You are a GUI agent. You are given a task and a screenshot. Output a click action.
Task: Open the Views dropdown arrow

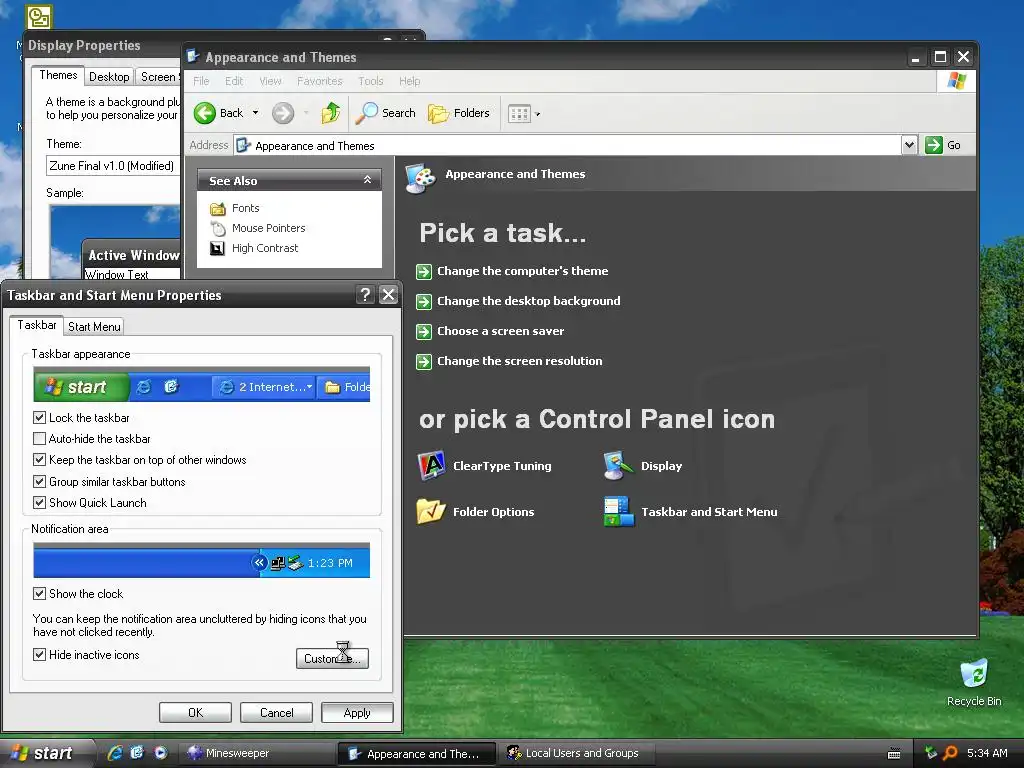pos(537,114)
